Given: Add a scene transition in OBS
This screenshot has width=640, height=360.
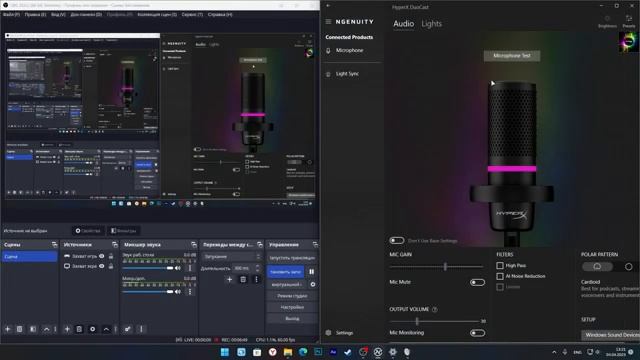Looking at the screenshot, I should tap(229, 280).
